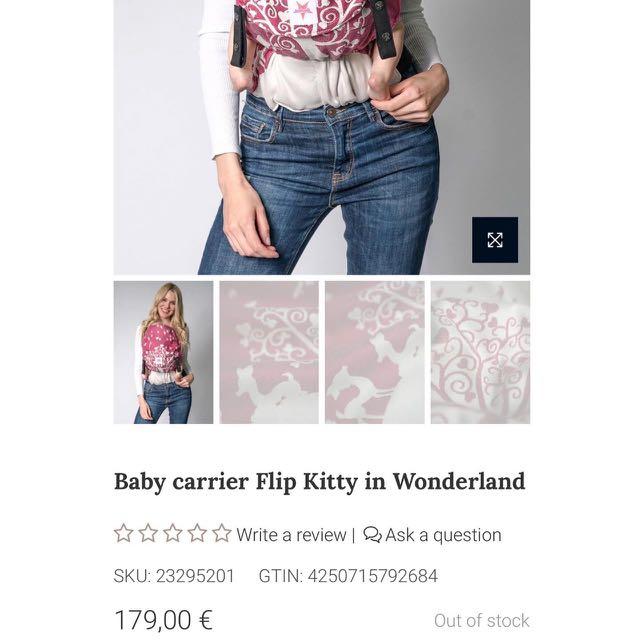Click the product title Baby carrier Flip Kitty
The width and height of the screenshot is (640, 640).
click(x=320, y=482)
